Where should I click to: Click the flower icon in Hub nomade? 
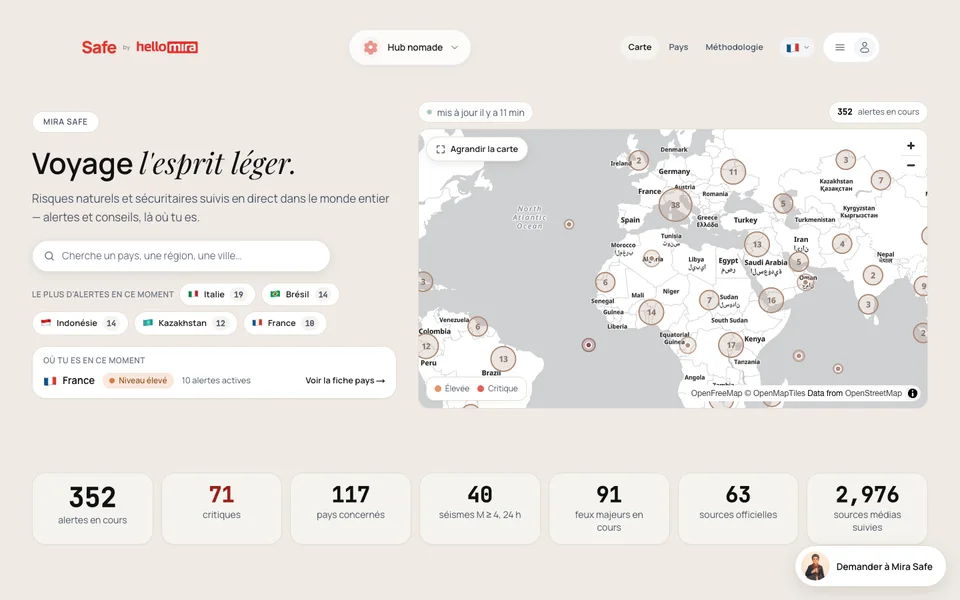370,47
